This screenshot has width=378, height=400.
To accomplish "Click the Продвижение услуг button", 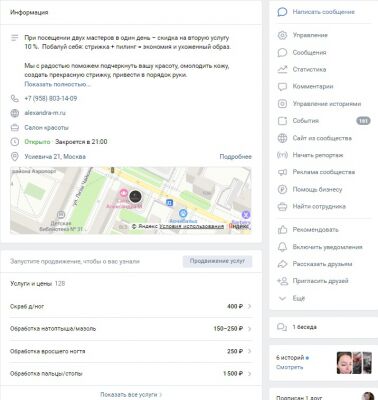I will tap(217, 261).
